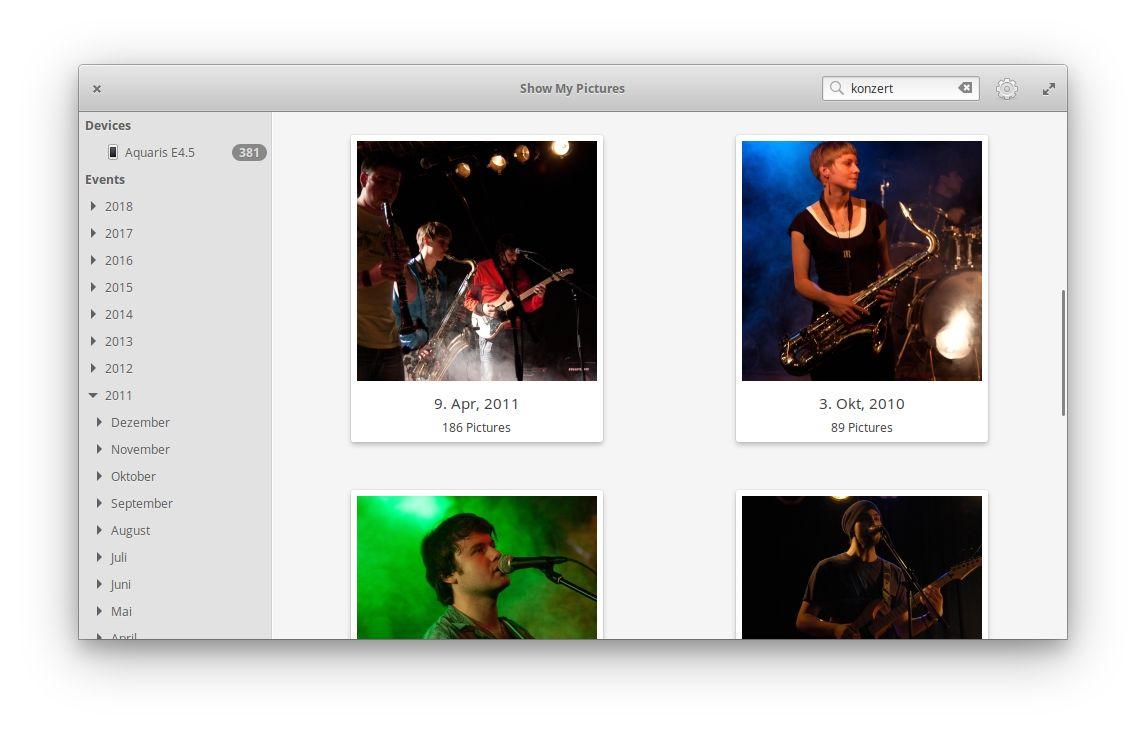The image size is (1146, 732).
Task: Open the guitarist with beanie event thumbnail
Action: 862,568
